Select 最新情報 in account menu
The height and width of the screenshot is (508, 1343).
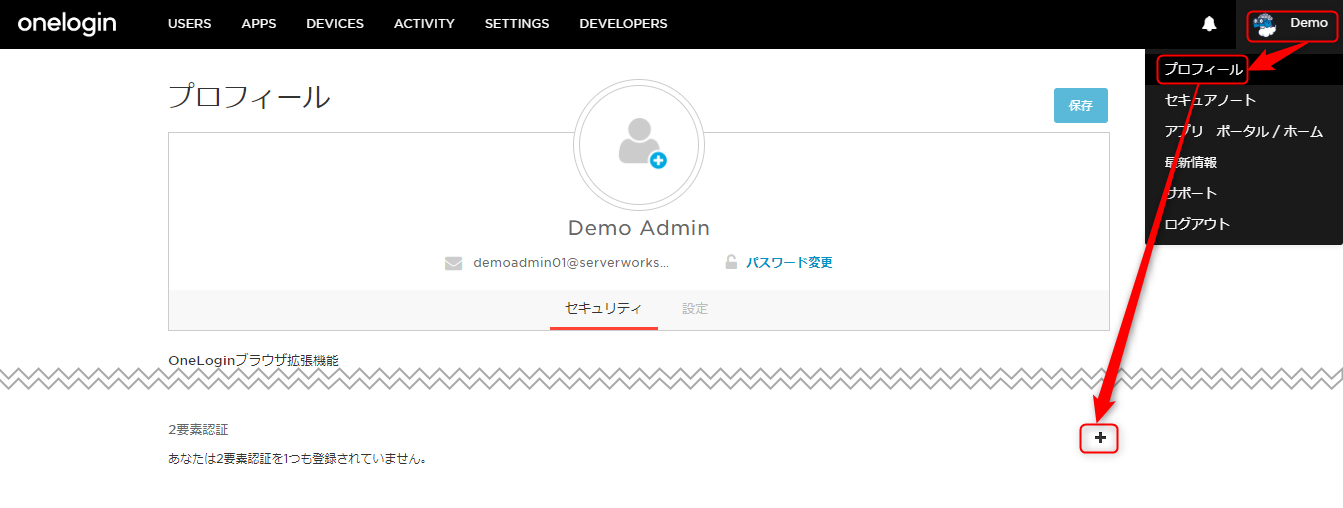(x=1191, y=162)
